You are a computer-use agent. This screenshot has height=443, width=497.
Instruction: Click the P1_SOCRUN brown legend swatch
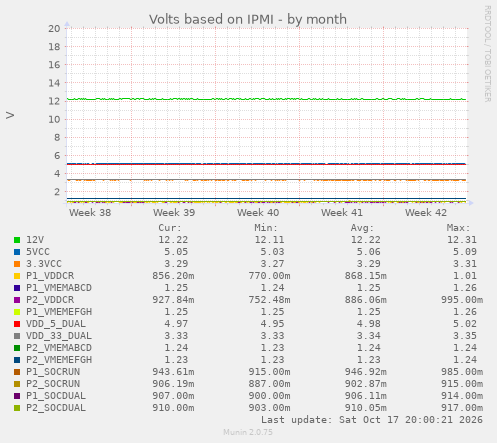(17, 372)
